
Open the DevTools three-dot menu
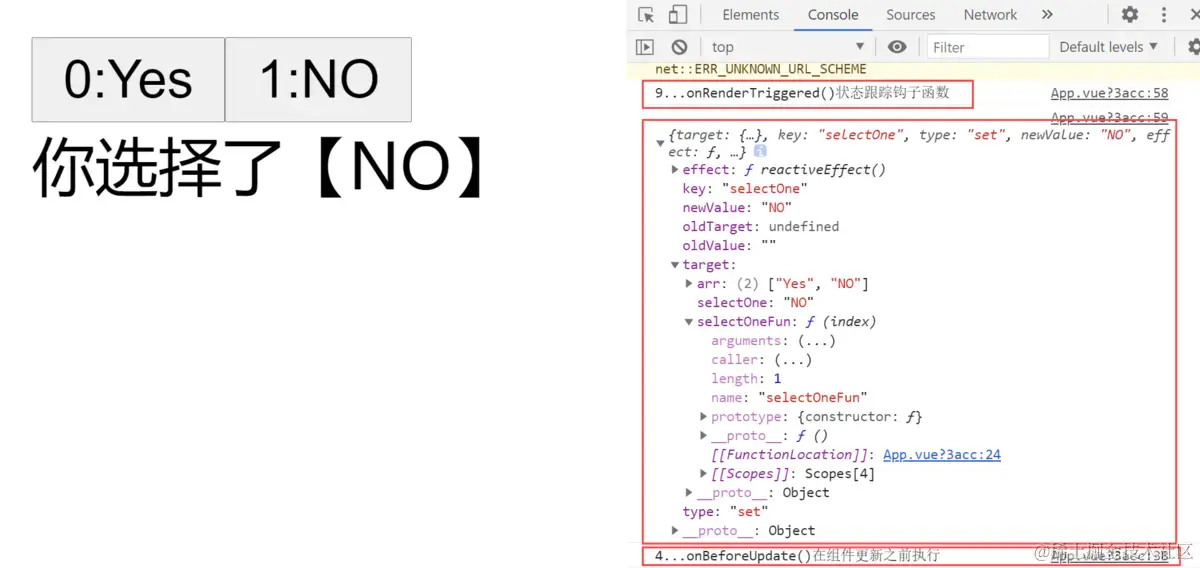(1165, 15)
